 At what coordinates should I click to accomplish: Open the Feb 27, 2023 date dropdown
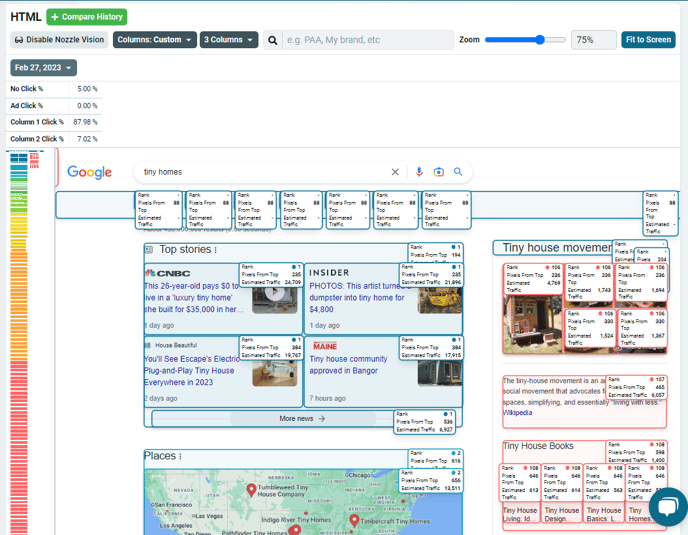(43, 68)
